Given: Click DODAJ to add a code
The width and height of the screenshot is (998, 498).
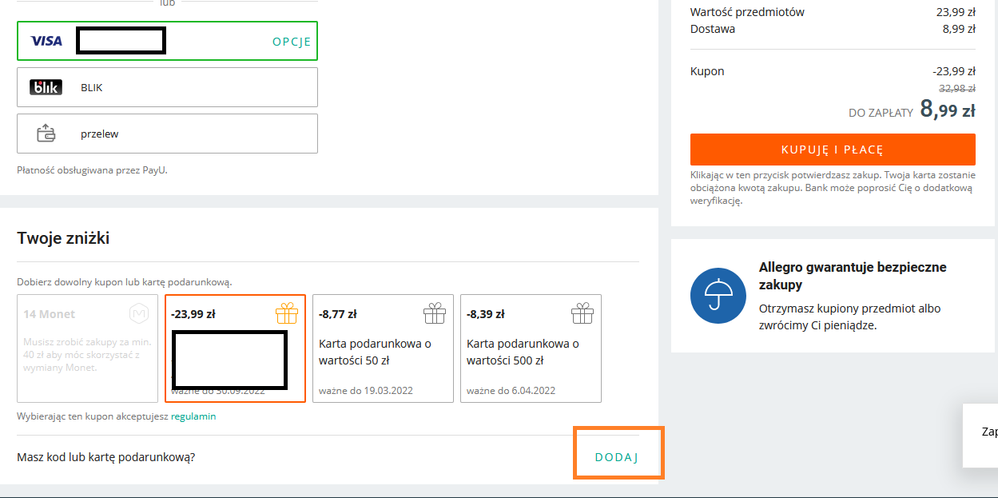Looking at the screenshot, I should point(617,457).
